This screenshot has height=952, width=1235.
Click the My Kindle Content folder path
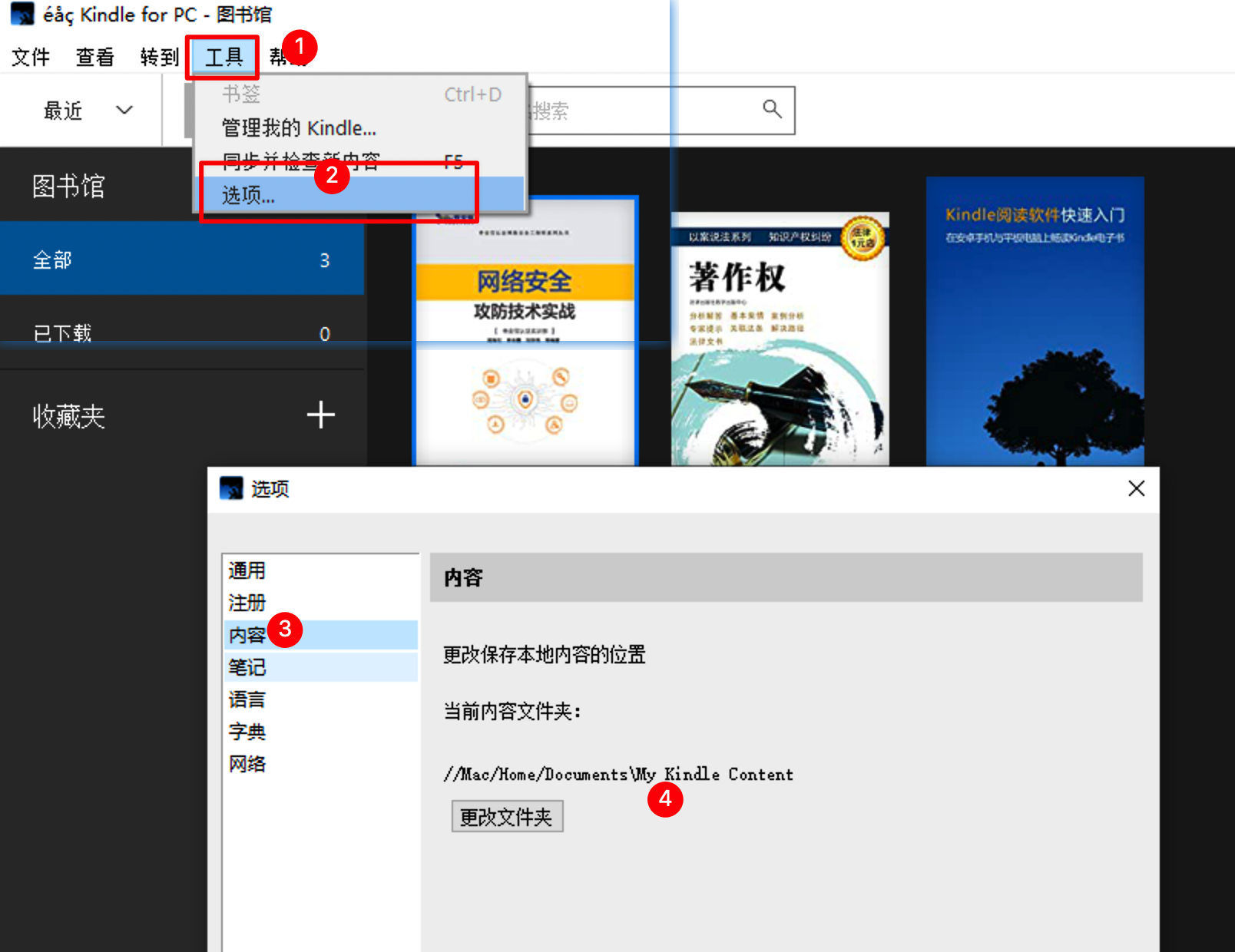pos(618,774)
